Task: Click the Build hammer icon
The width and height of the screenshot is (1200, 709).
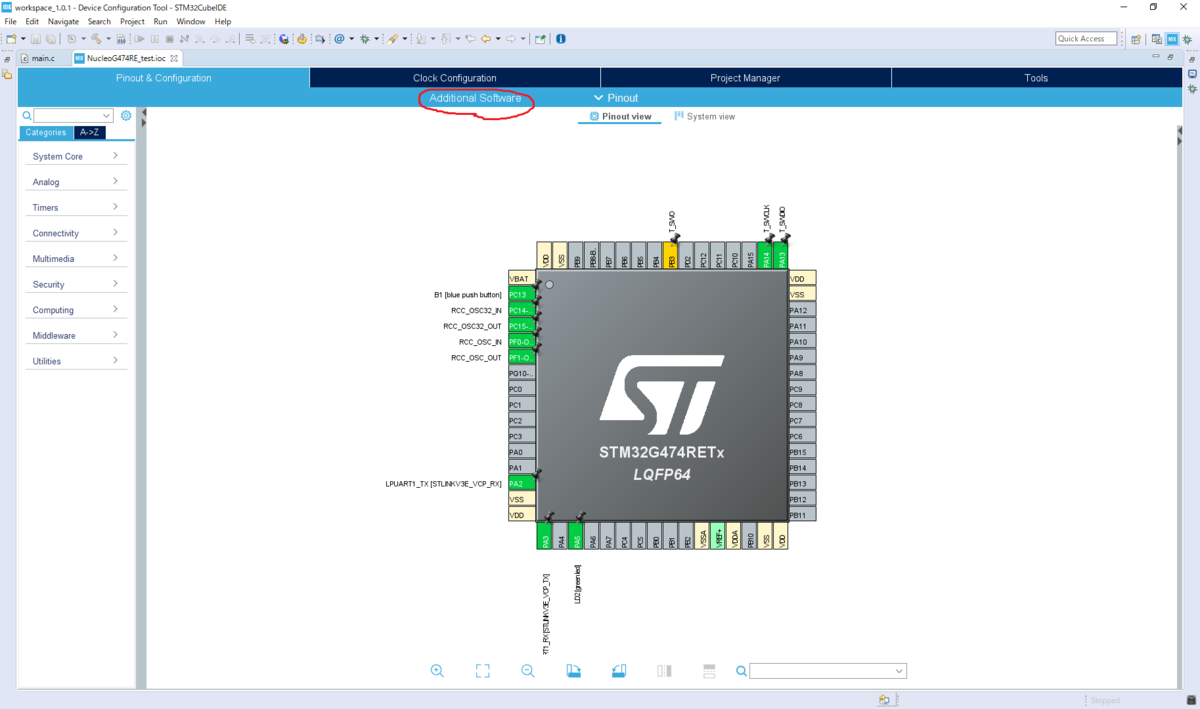Action: click(96, 39)
